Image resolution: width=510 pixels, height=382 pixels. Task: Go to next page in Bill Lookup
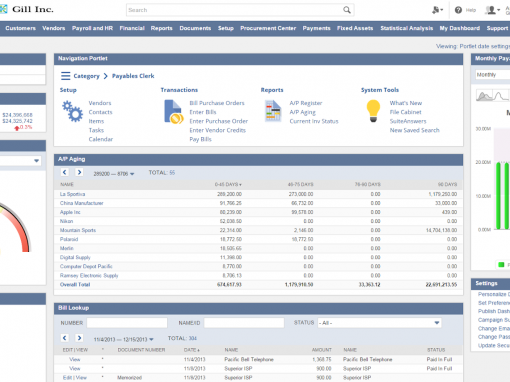[79, 338]
